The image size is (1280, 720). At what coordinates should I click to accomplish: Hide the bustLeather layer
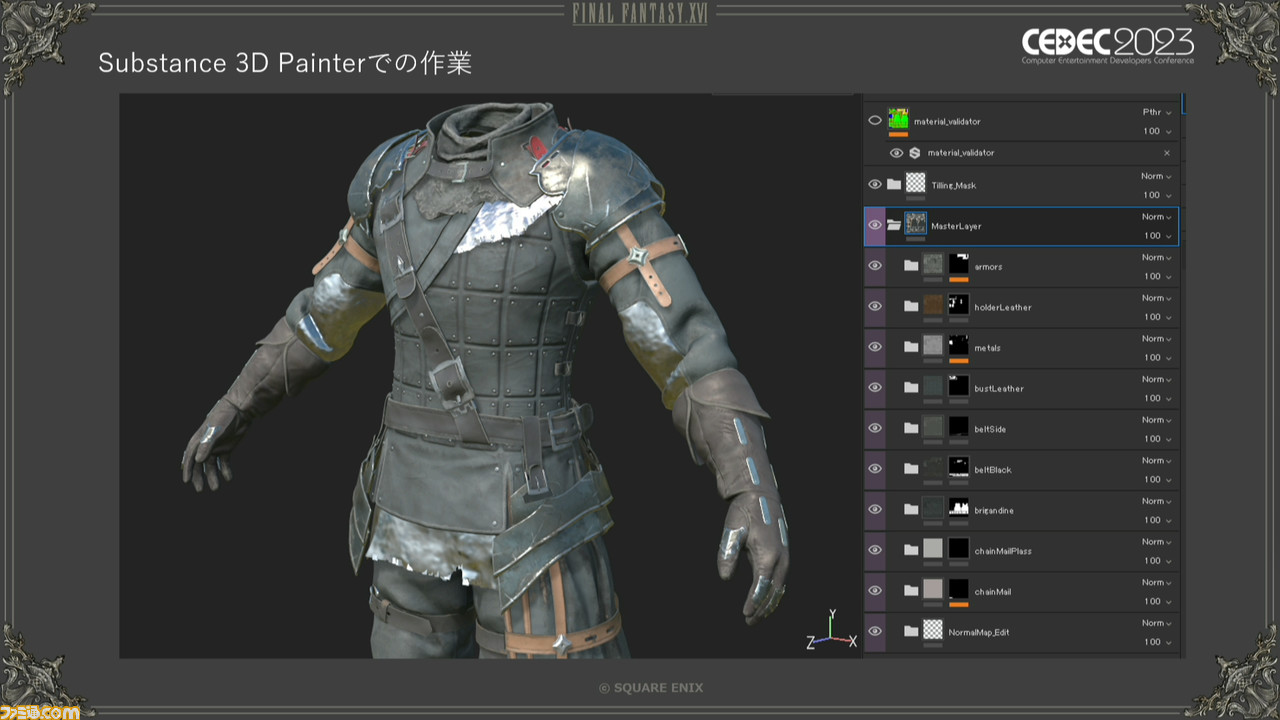click(875, 387)
